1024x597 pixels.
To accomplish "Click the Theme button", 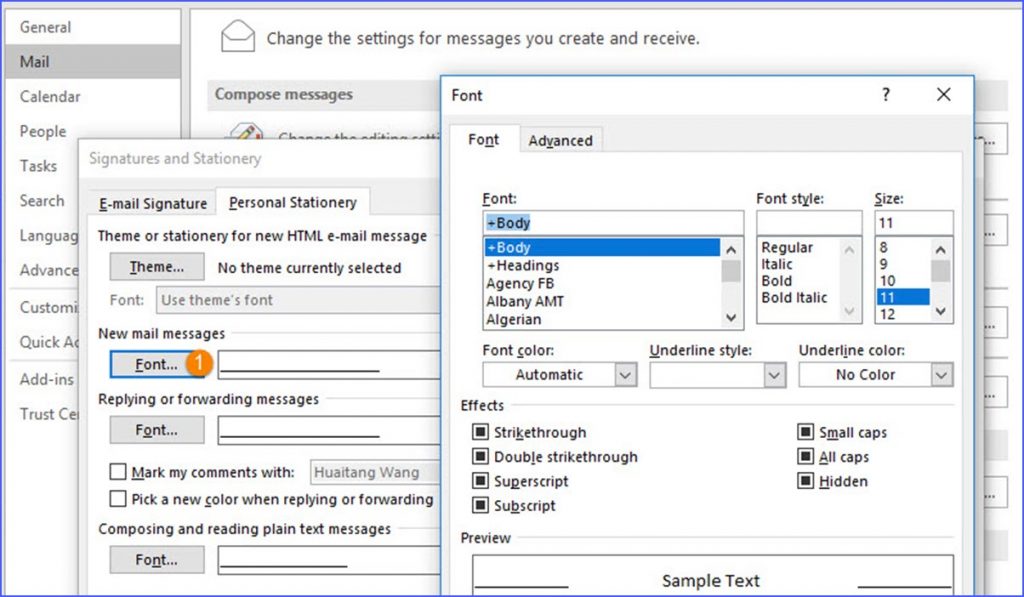I will (x=156, y=266).
